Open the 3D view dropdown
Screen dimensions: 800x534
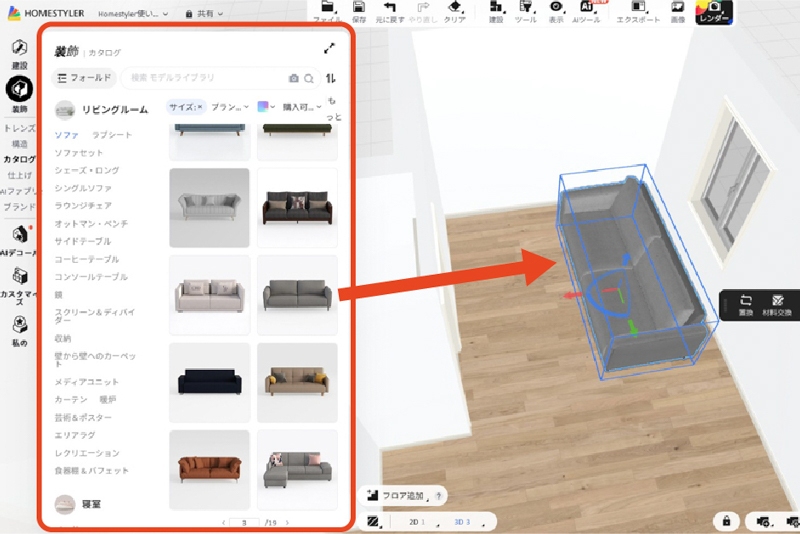coord(468,522)
